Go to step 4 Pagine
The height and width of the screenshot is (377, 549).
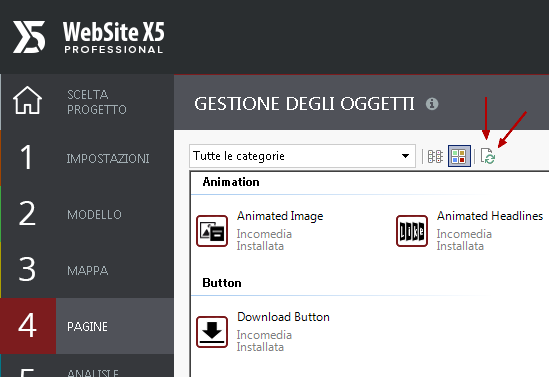click(88, 326)
